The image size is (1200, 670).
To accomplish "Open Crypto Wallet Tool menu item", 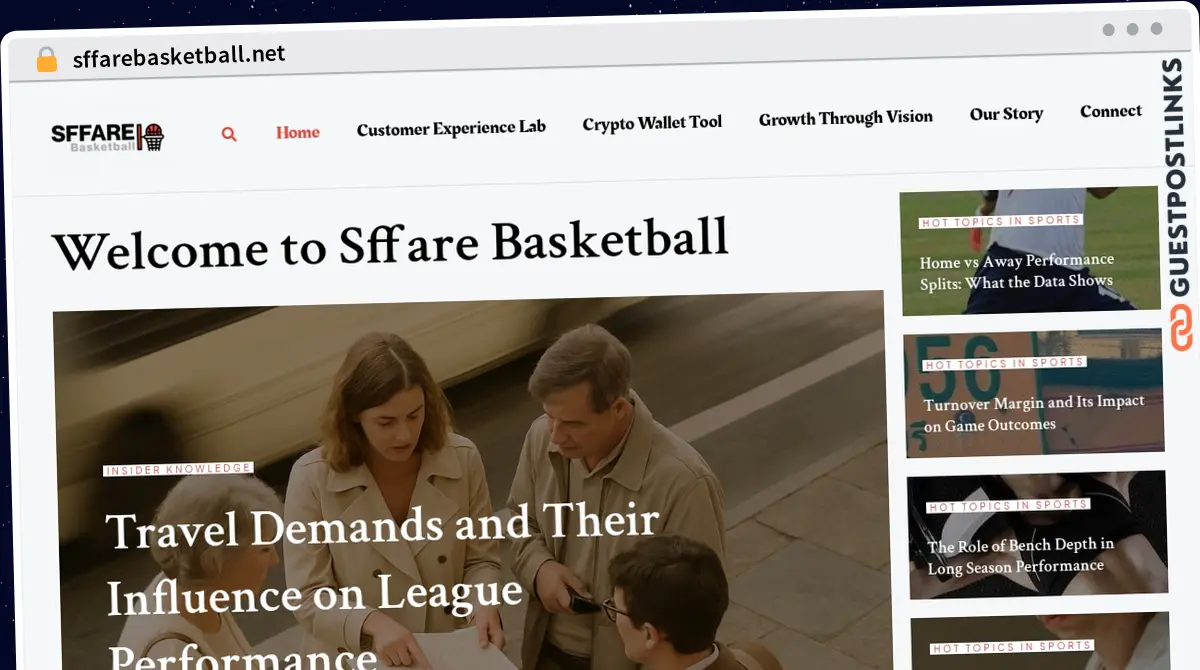I will [x=652, y=123].
